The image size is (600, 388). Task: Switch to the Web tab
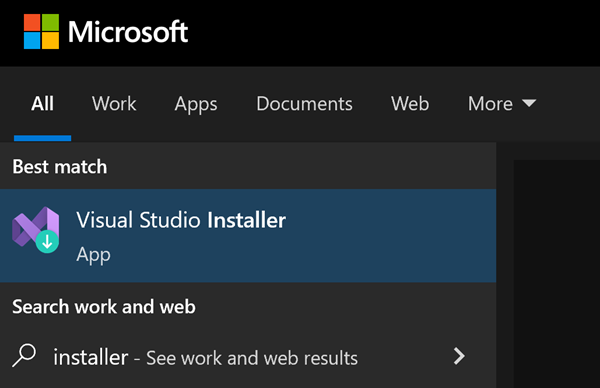[x=410, y=104]
